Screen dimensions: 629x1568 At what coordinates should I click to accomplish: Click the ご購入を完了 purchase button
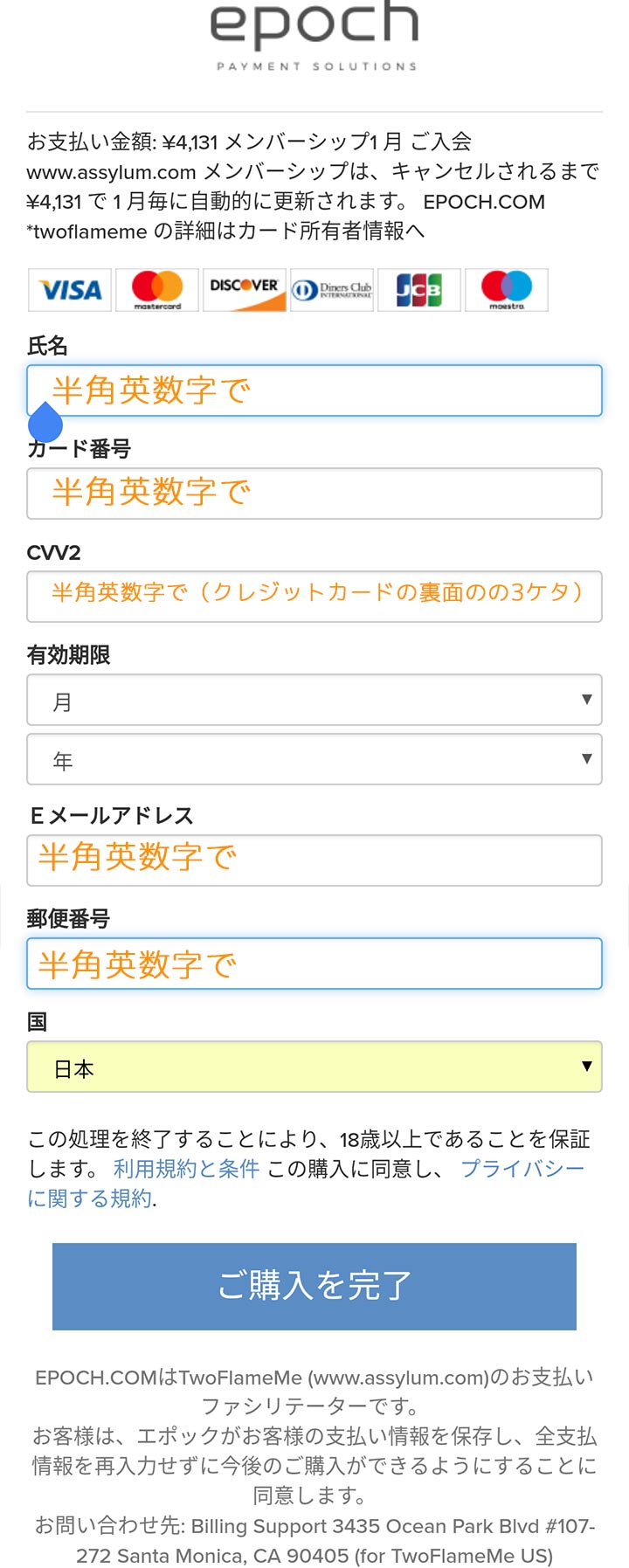[x=314, y=1287]
